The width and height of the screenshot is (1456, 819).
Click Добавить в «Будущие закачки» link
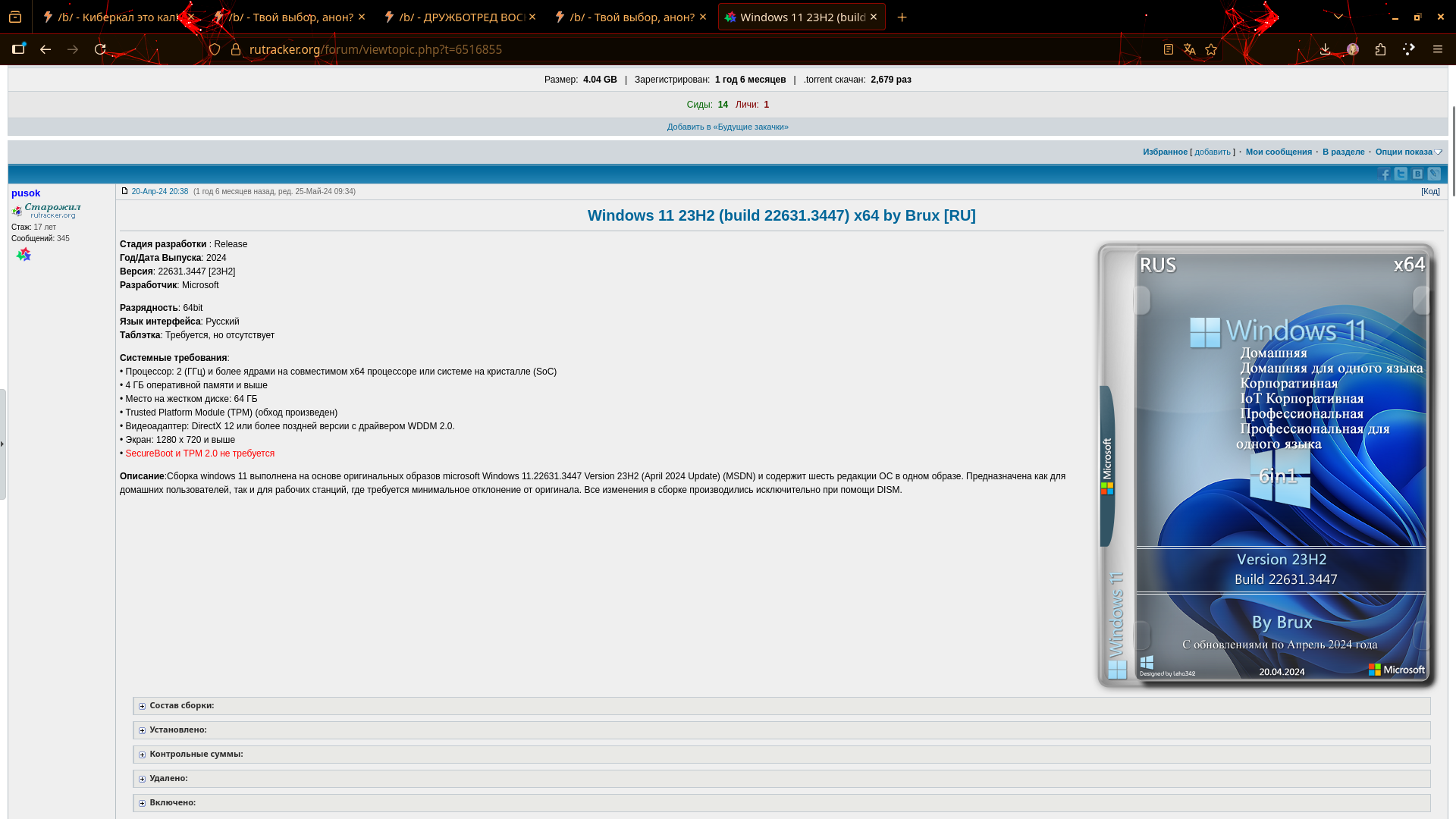[727, 127]
